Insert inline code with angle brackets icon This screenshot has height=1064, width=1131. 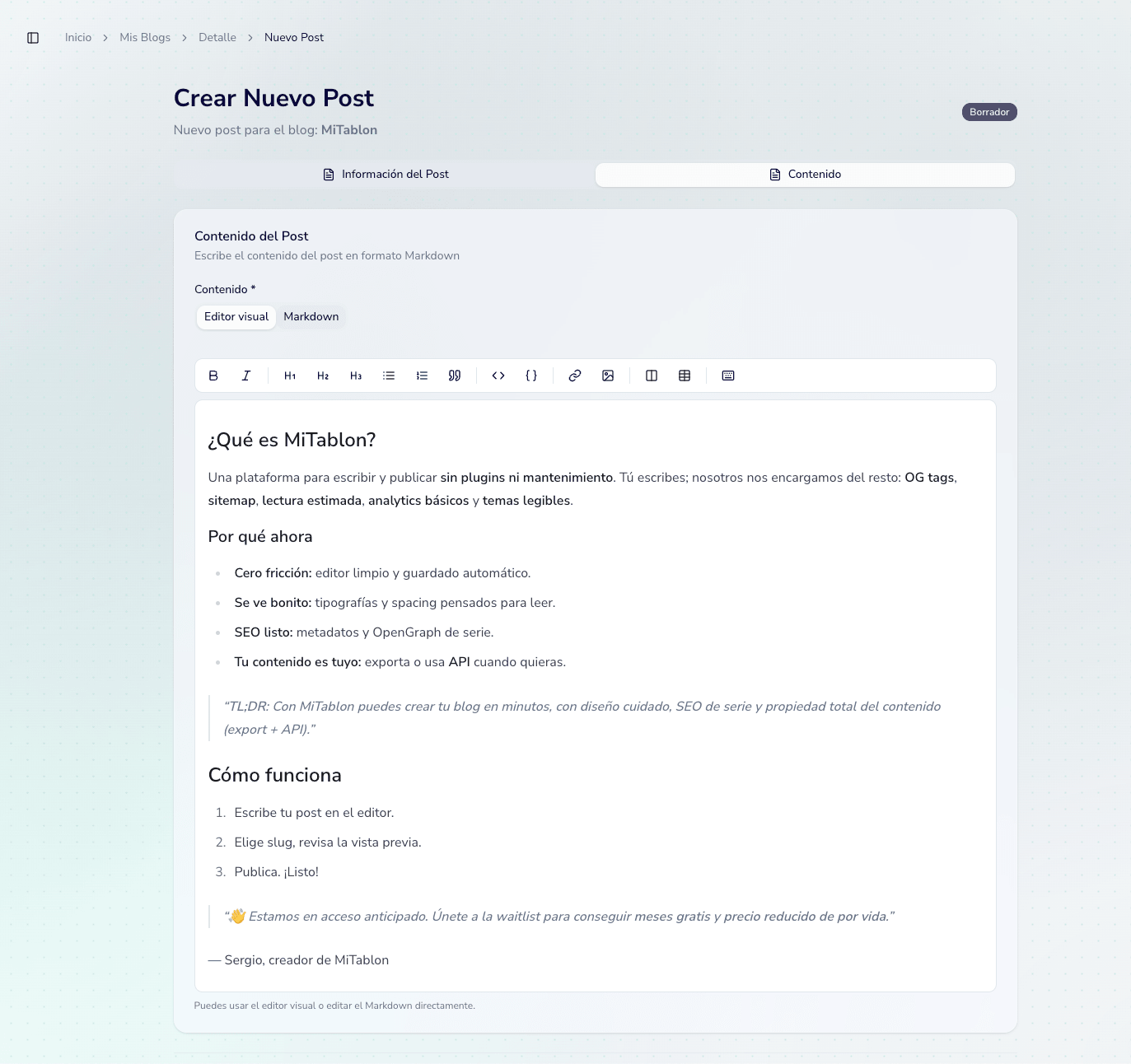coord(498,376)
